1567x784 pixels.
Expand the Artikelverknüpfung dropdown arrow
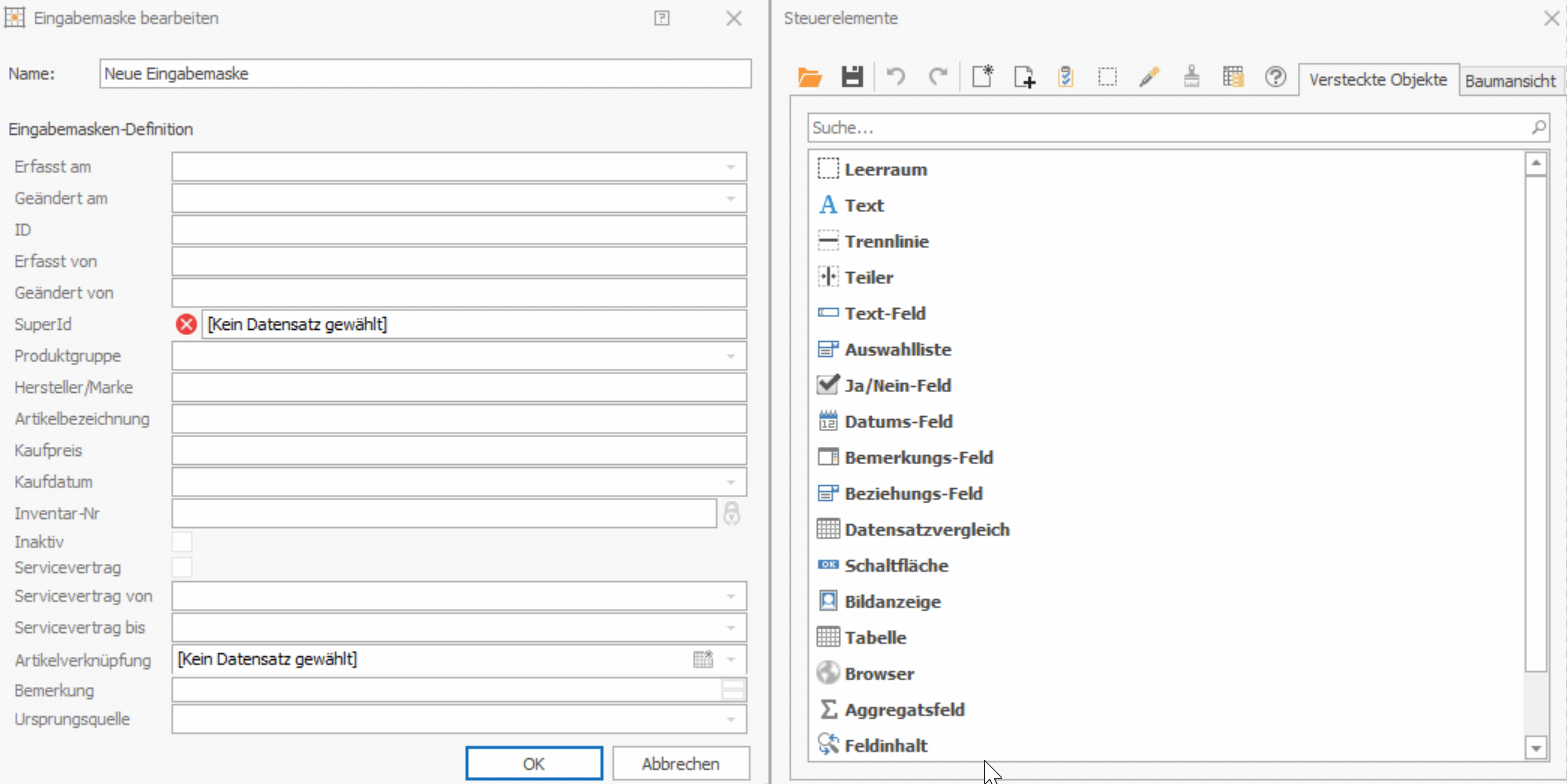point(731,659)
